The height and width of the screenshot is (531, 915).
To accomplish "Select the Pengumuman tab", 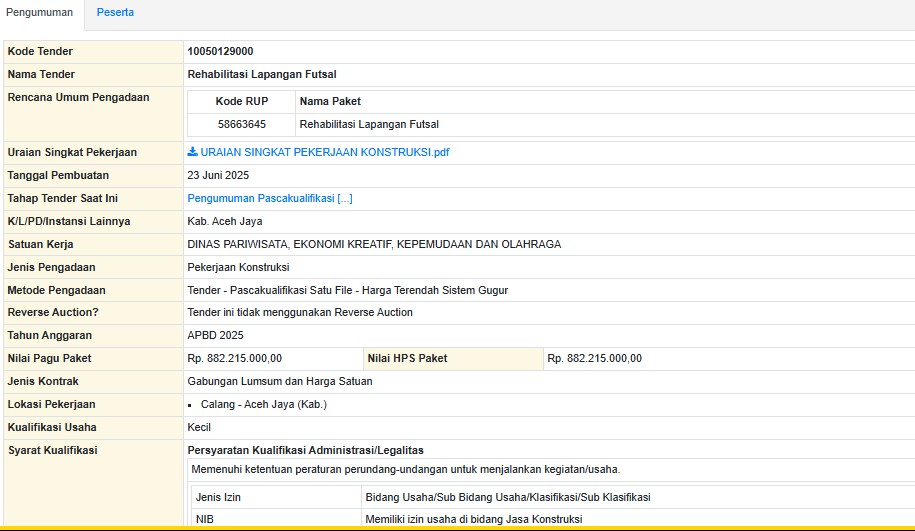I will point(41,12).
